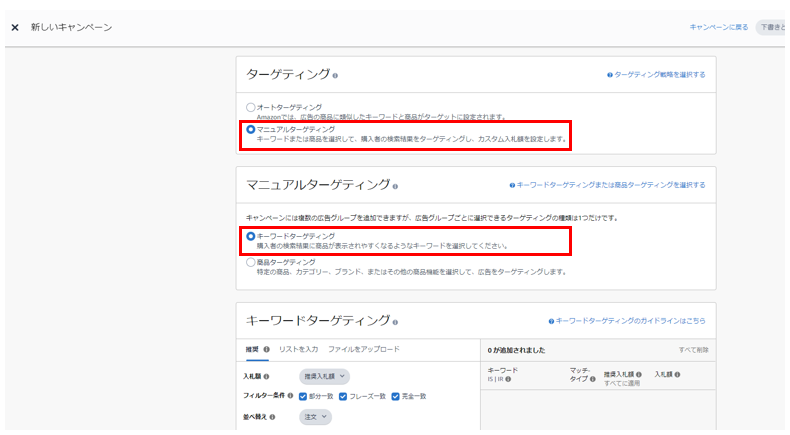Switch to リストを入力 tab
Image resolution: width=790 pixels, height=435 pixels.
[x=298, y=349]
